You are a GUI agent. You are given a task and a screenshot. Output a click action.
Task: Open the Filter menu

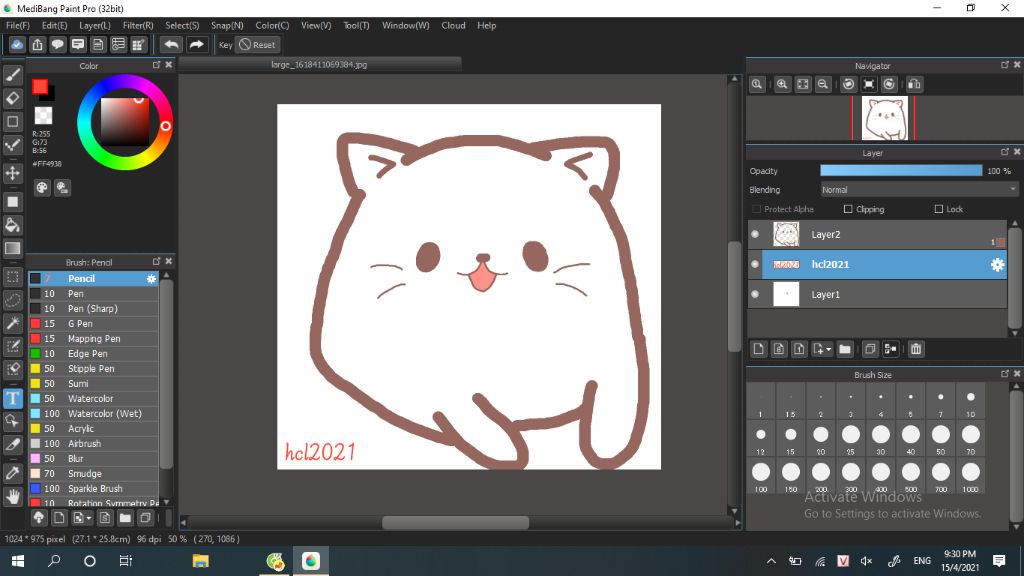click(x=138, y=25)
